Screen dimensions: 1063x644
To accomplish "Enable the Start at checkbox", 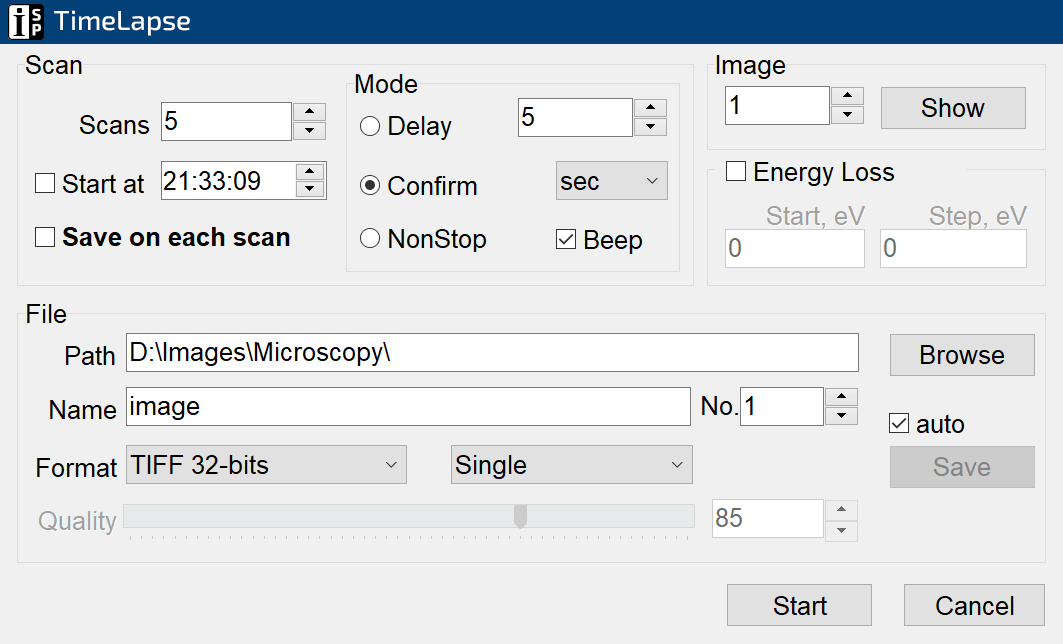I will pos(45,184).
